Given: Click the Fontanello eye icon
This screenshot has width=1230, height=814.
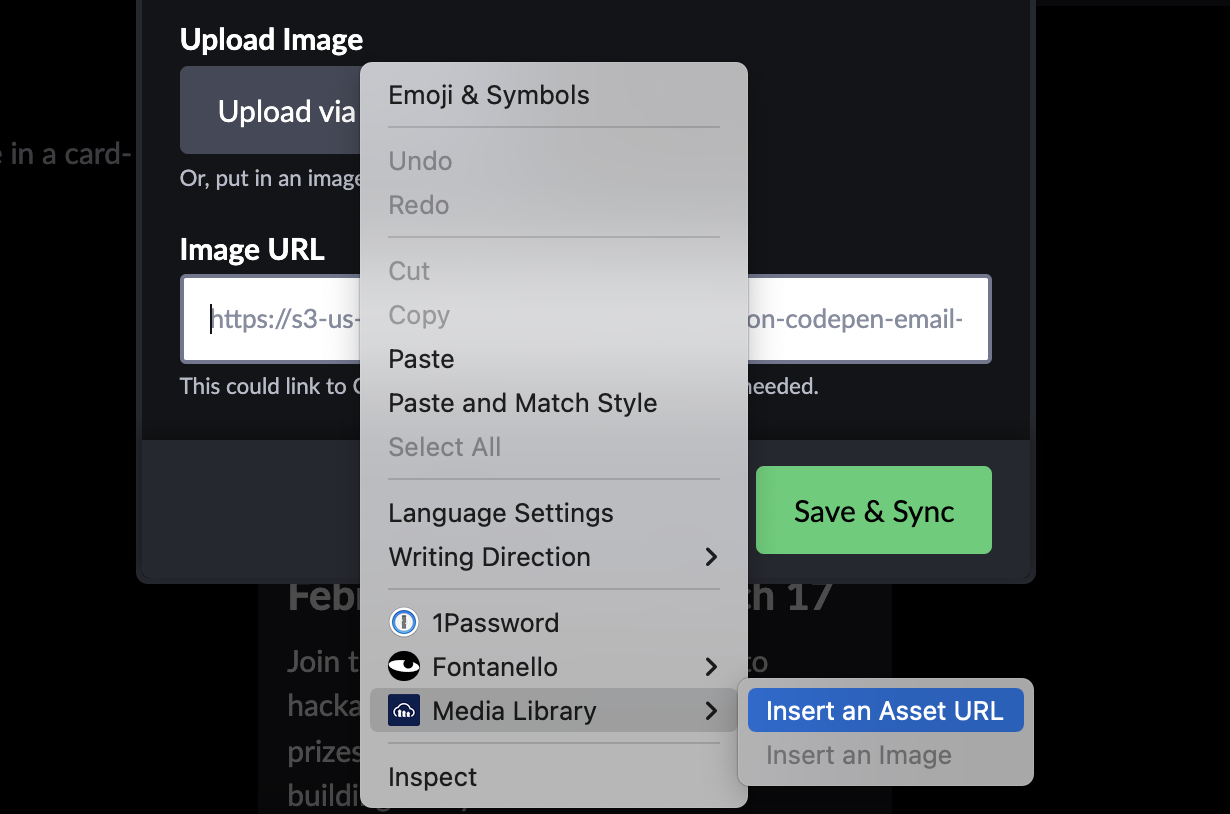Looking at the screenshot, I should point(404,667).
